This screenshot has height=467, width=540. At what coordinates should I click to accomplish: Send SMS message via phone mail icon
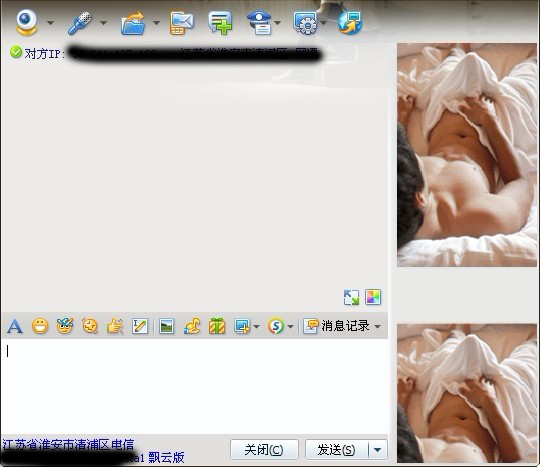(181, 23)
